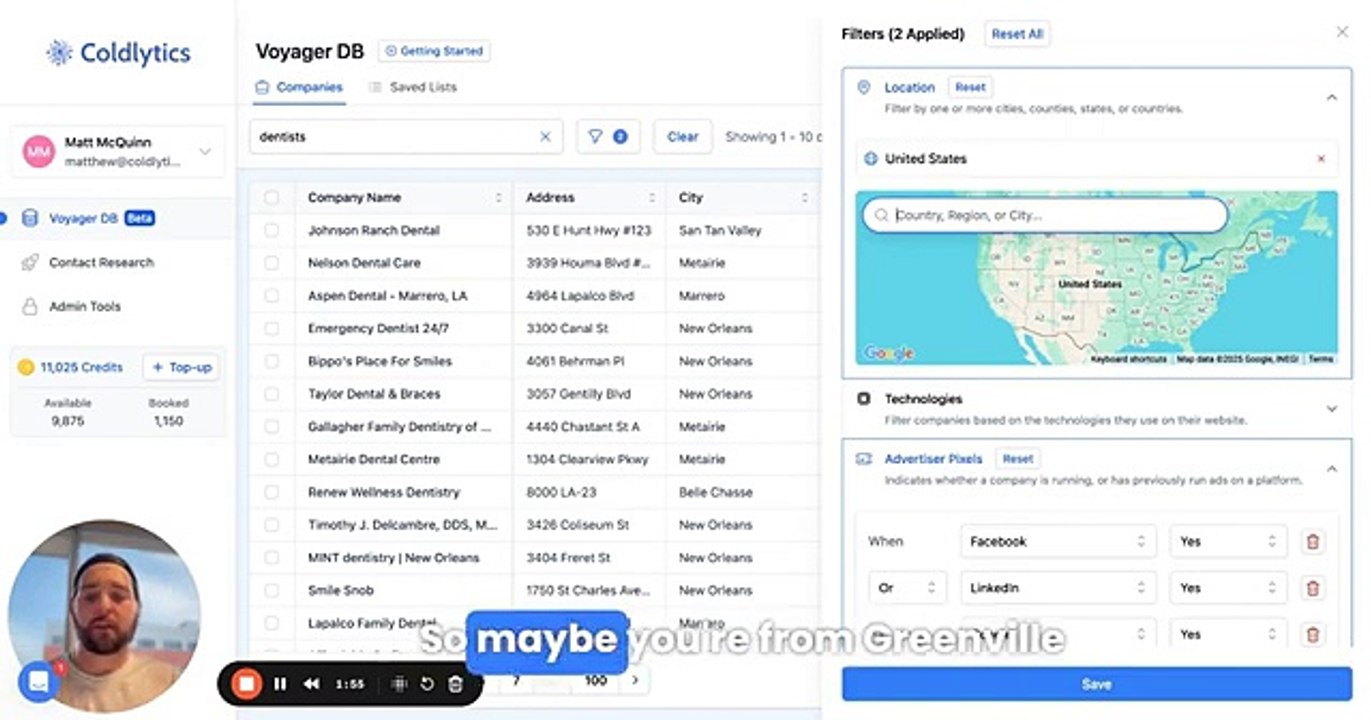Click the Clear button
1371x720 pixels.
point(683,137)
